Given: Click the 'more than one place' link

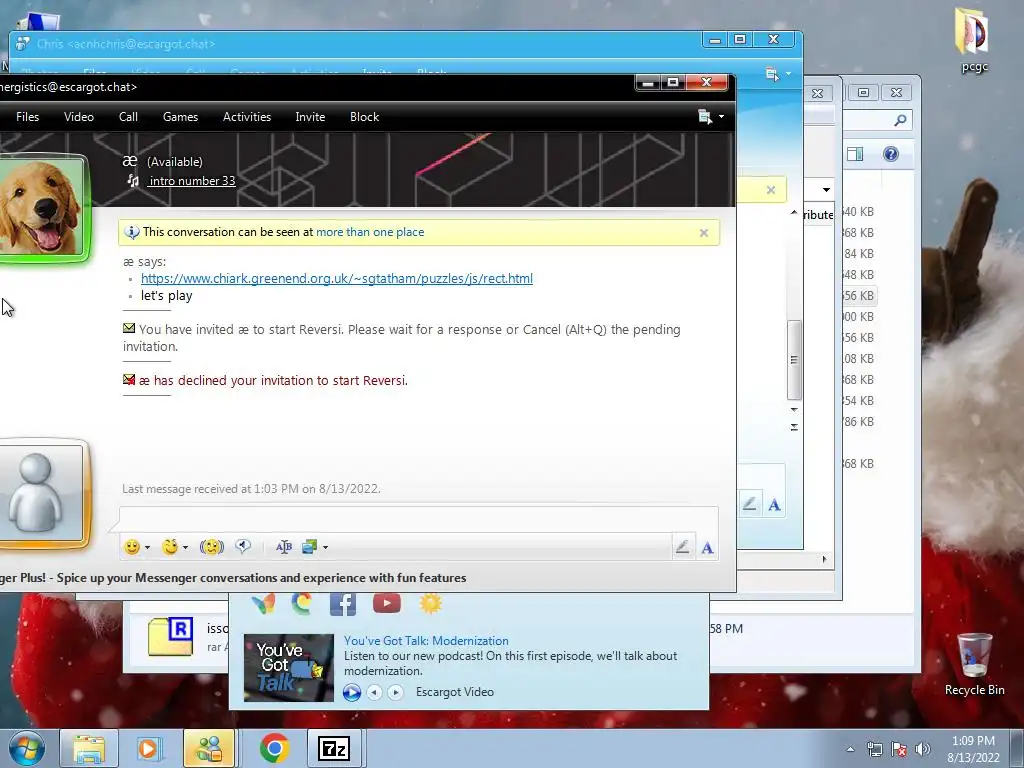Looking at the screenshot, I should coord(370,232).
